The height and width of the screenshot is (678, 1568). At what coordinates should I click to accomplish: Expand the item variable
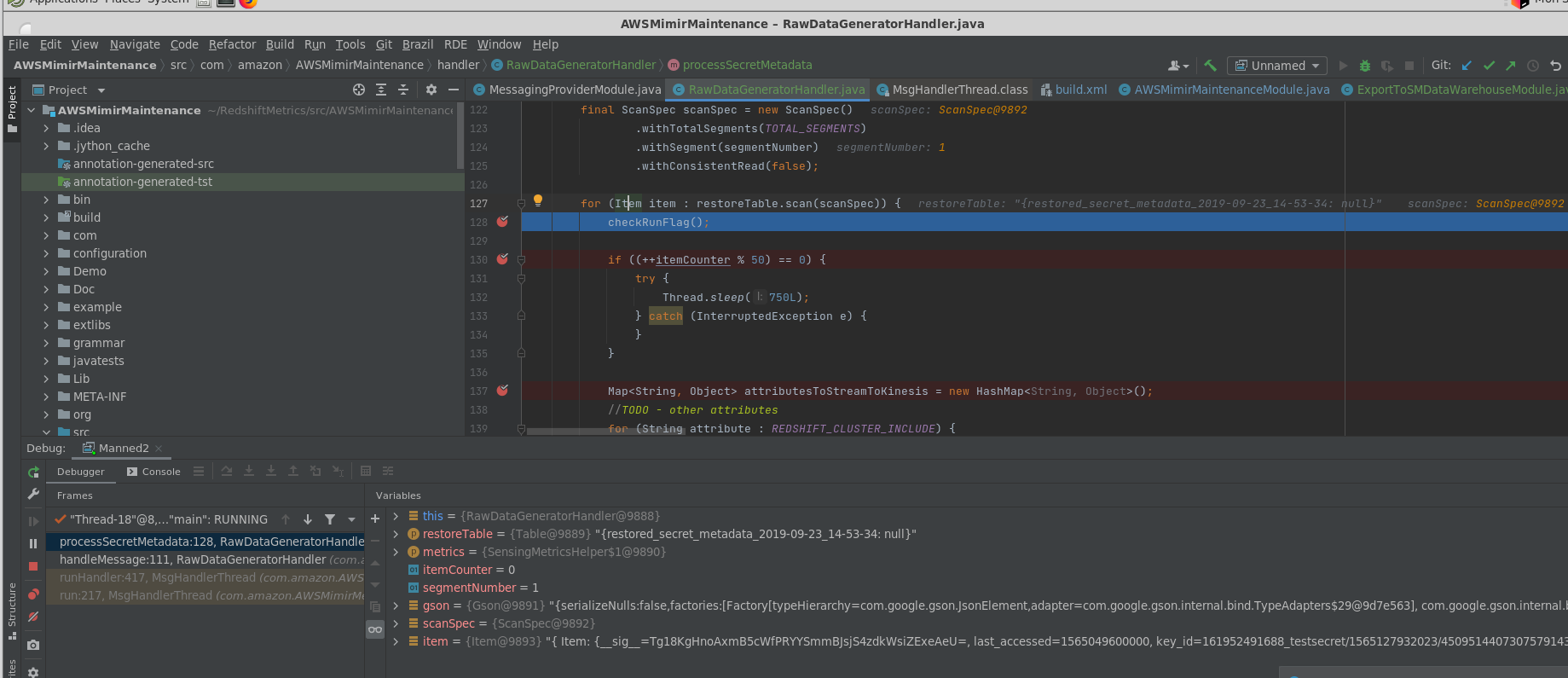(396, 641)
